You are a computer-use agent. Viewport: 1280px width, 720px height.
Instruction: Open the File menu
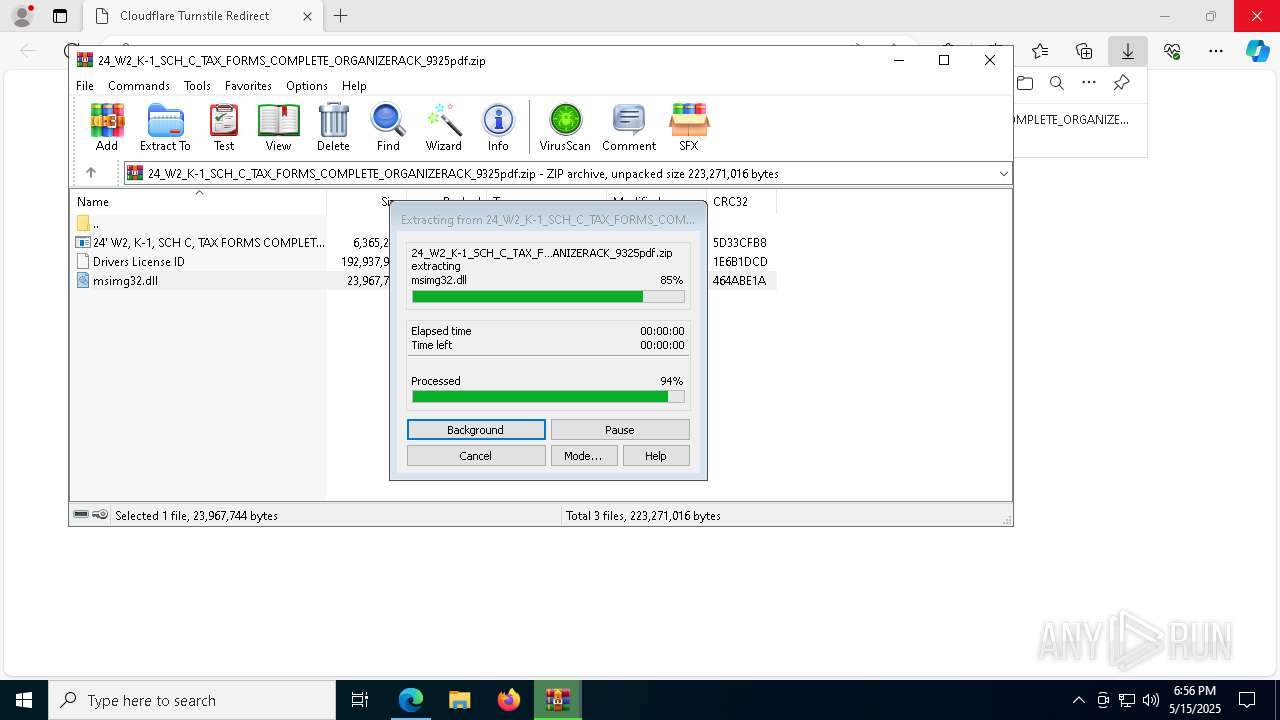point(85,86)
